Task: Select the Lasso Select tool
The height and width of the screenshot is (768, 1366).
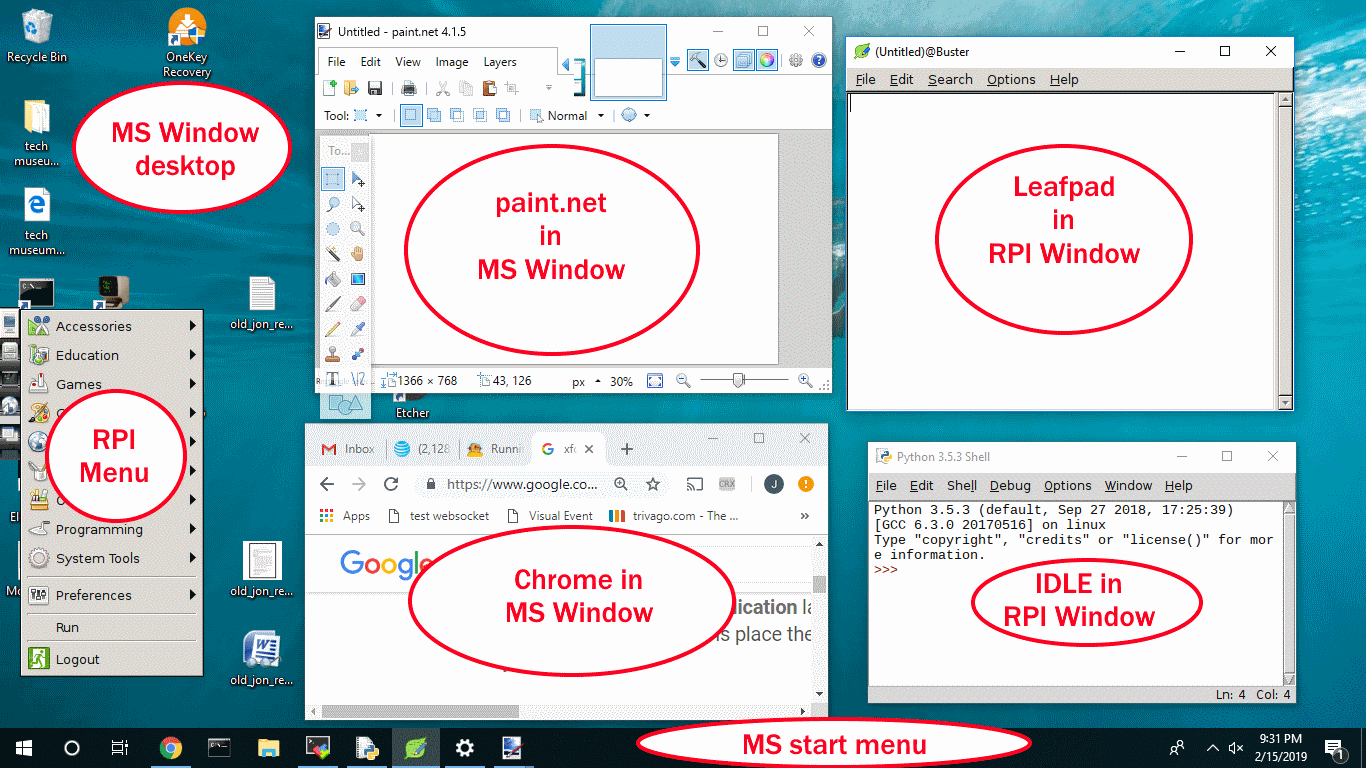Action: click(x=333, y=204)
